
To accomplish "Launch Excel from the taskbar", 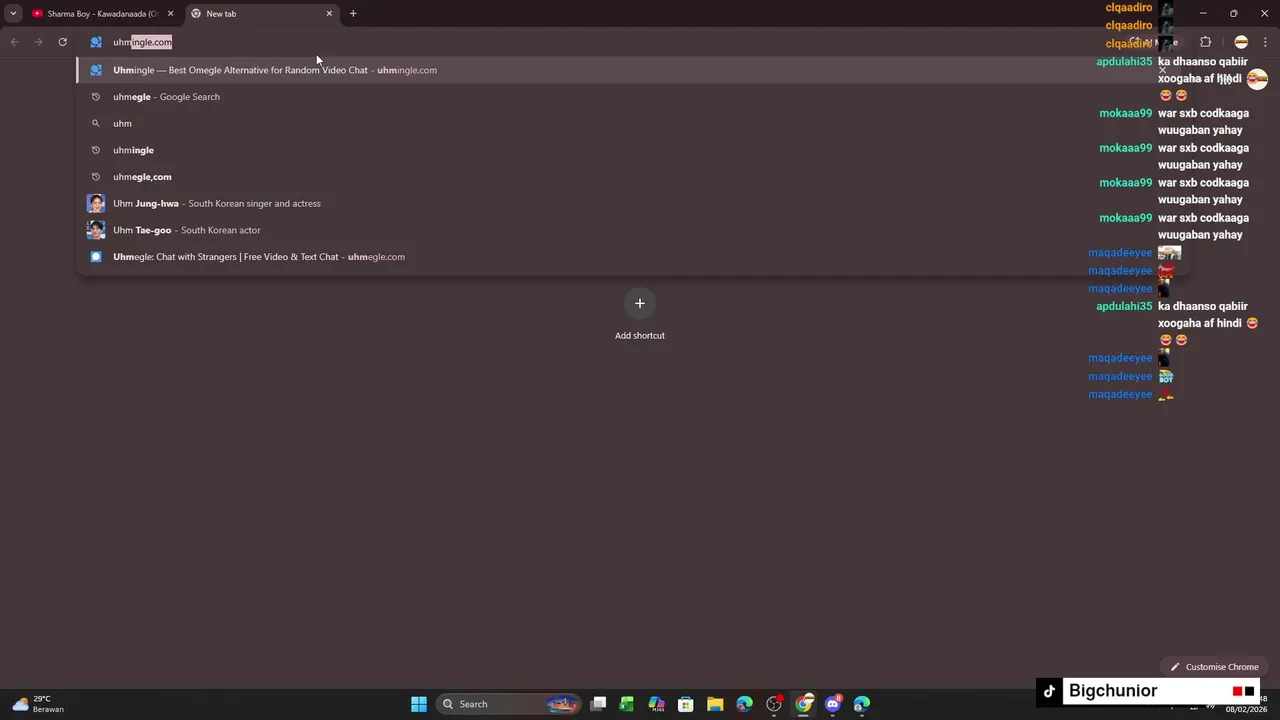I will pos(627,704).
